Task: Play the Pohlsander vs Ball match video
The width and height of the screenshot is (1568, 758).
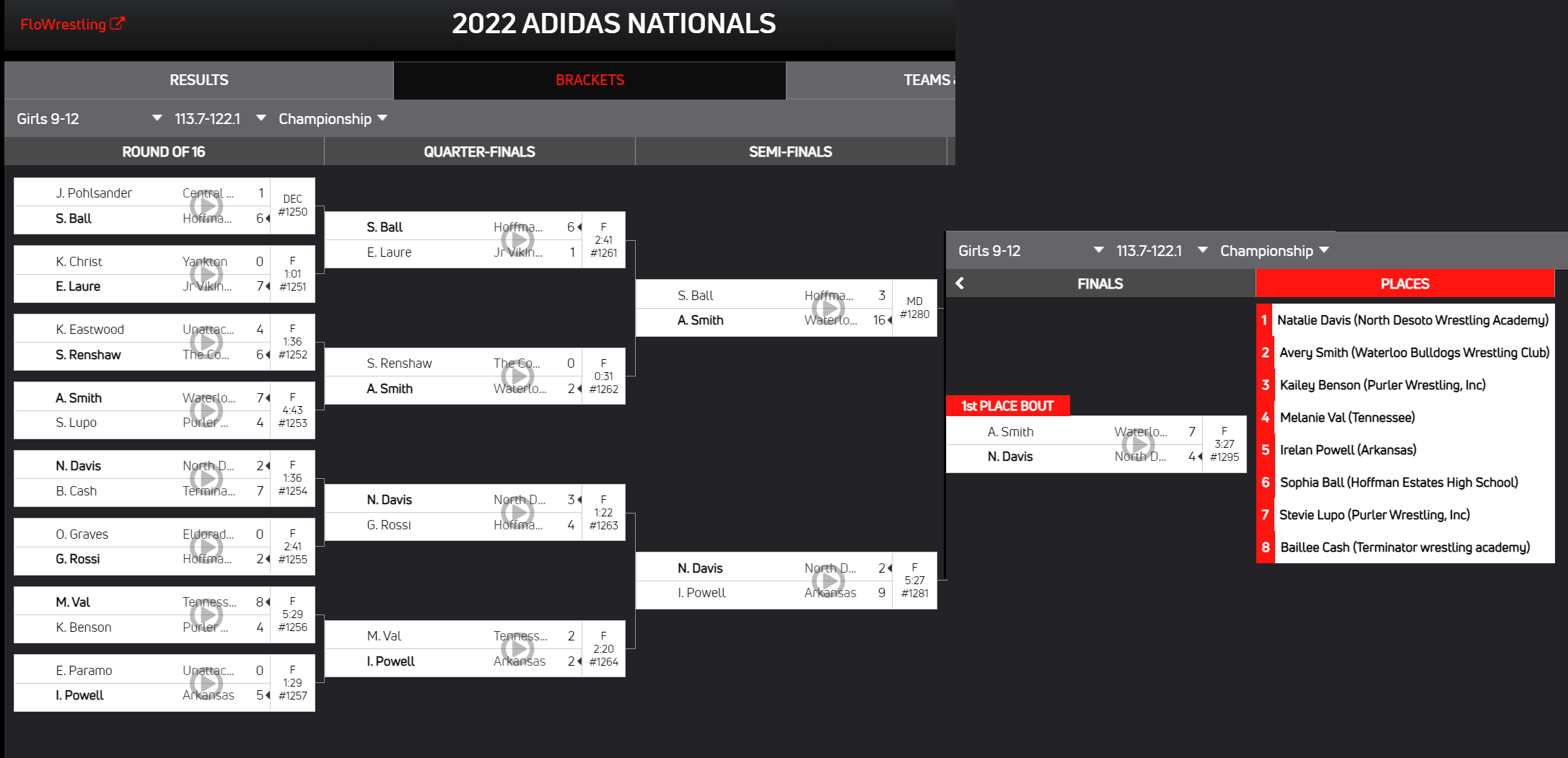Action: pos(206,206)
